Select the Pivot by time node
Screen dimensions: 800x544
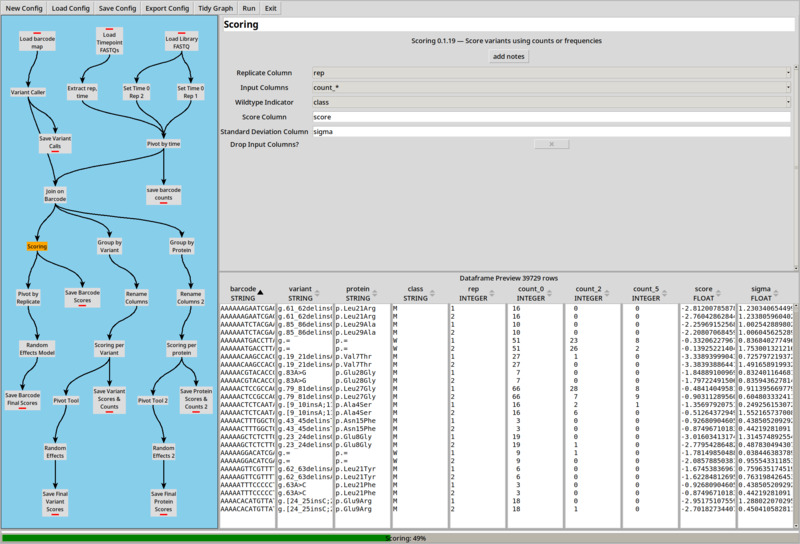click(163, 144)
